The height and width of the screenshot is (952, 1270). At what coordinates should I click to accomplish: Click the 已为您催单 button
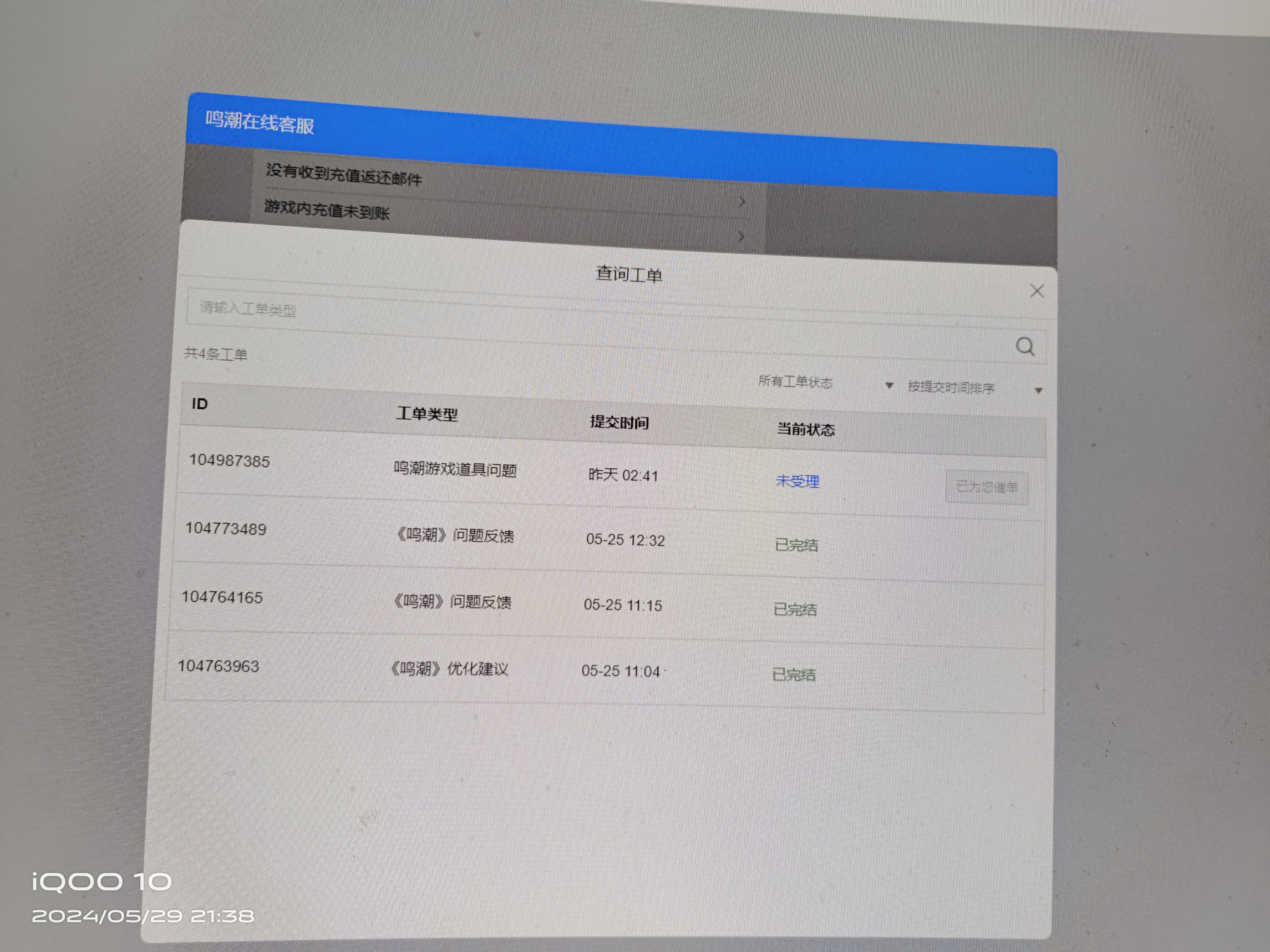tap(986, 487)
